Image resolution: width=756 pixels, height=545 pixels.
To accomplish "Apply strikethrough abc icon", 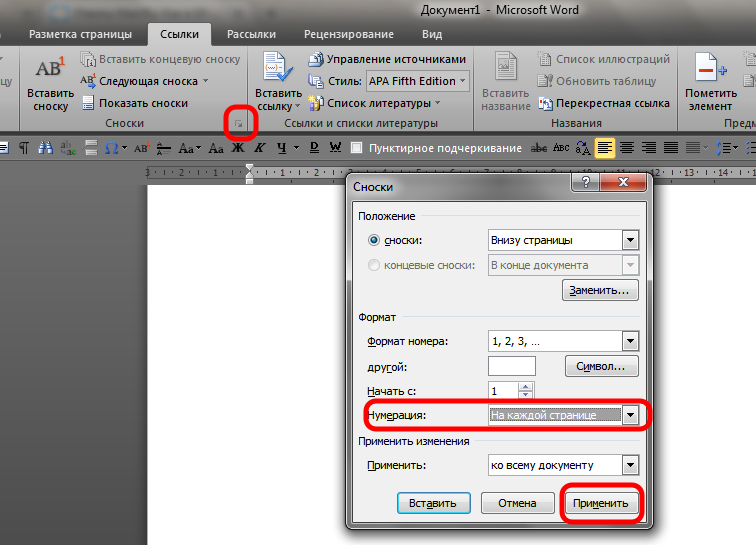I will (x=539, y=148).
